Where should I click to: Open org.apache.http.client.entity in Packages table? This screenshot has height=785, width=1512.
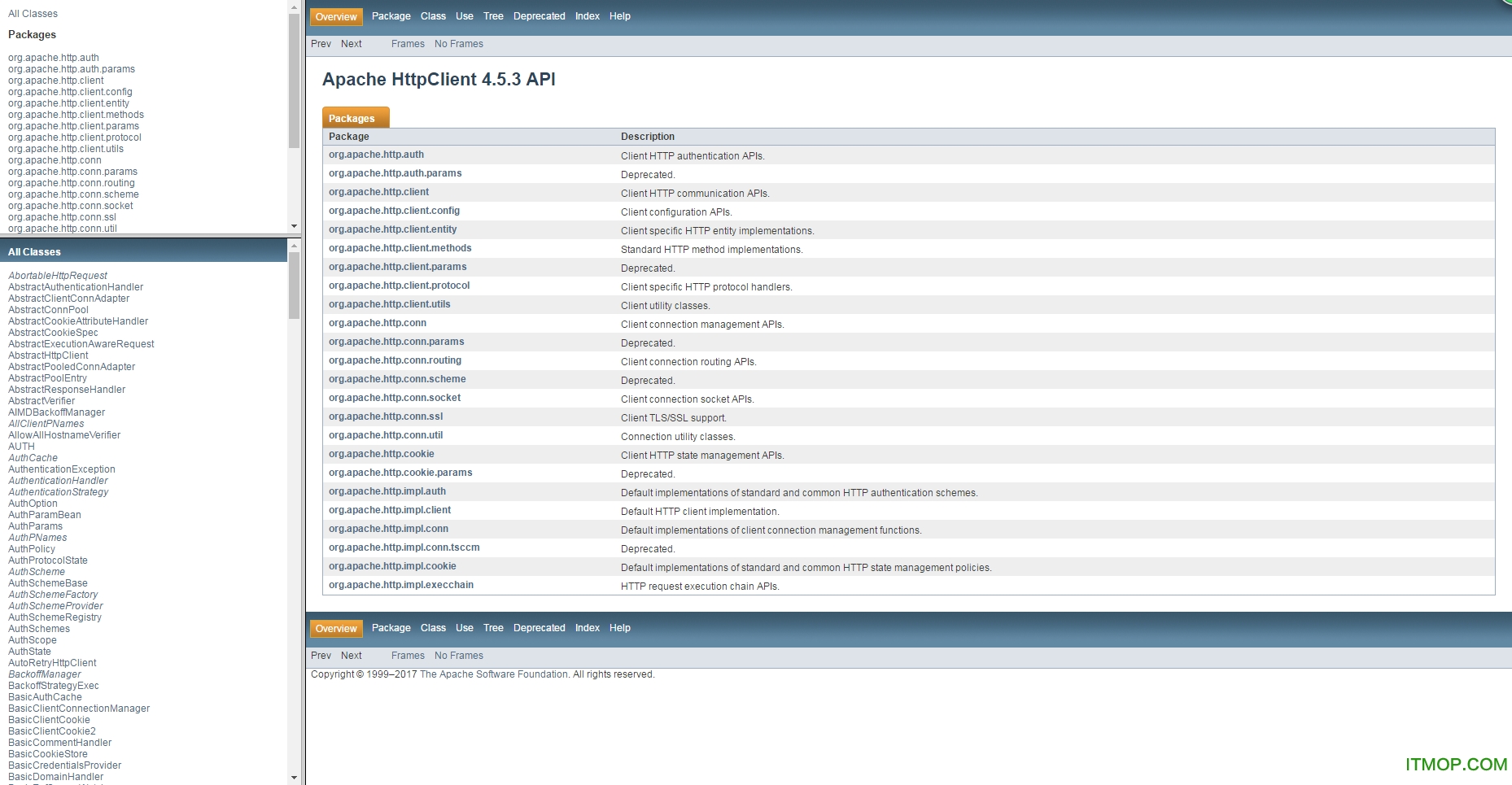click(392, 229)
